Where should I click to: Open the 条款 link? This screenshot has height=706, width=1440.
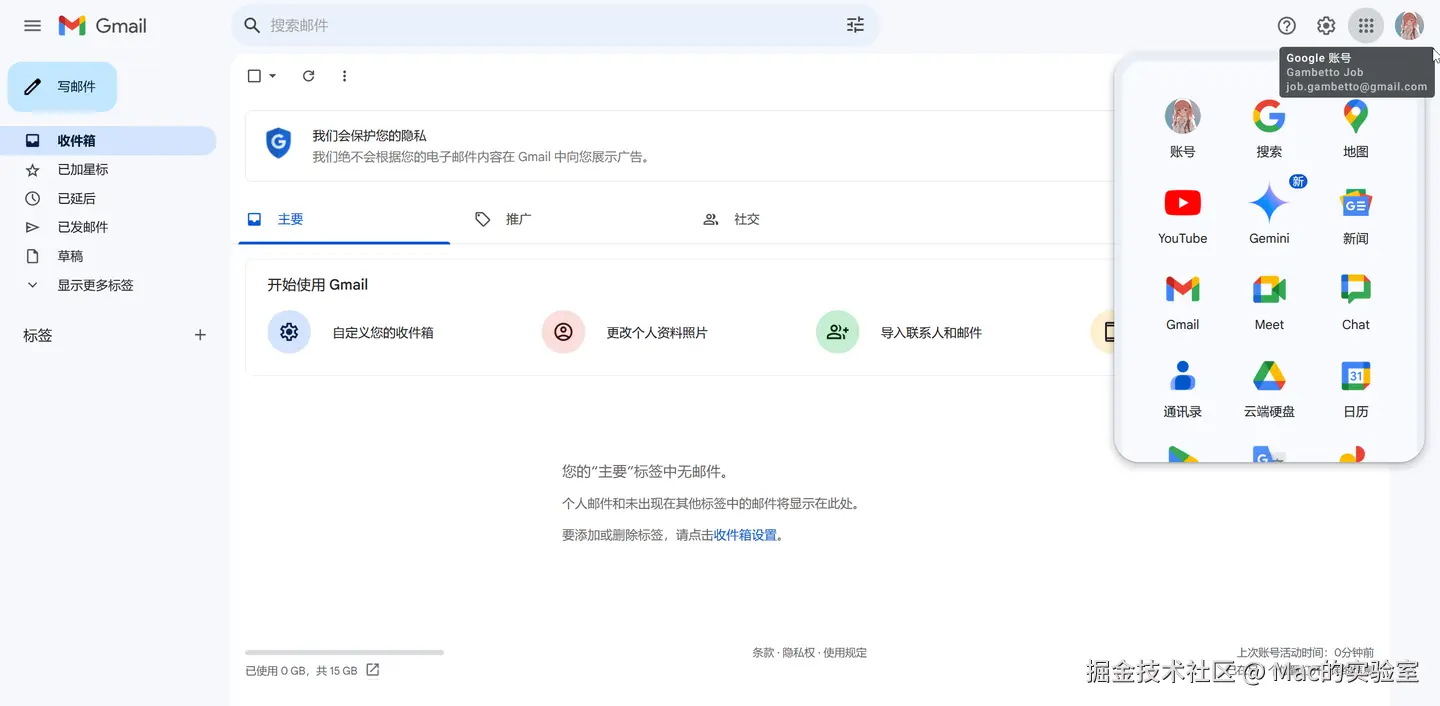763,653
